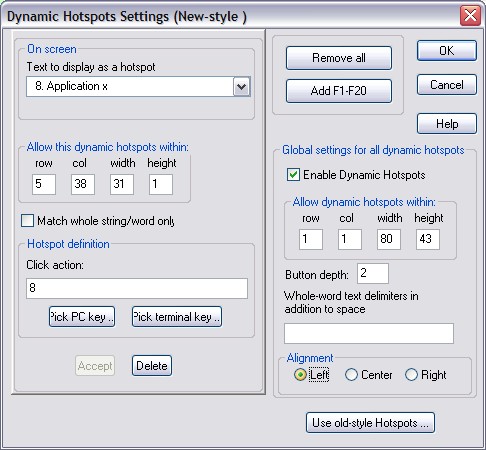Screen dimensions: 486x450
Task: Choose Center alignment option
Action: click(351, 375)
